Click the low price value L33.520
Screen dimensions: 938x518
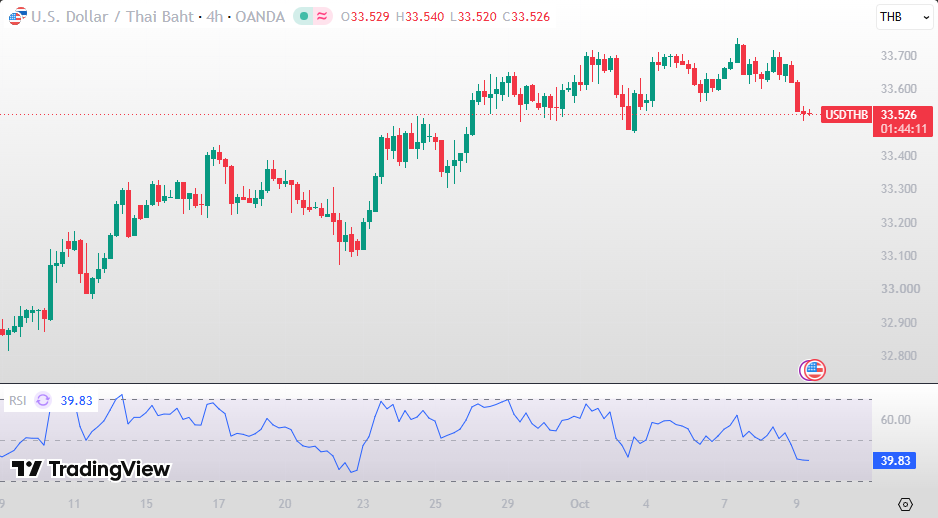pyautogui.click(x=473, y=17)
